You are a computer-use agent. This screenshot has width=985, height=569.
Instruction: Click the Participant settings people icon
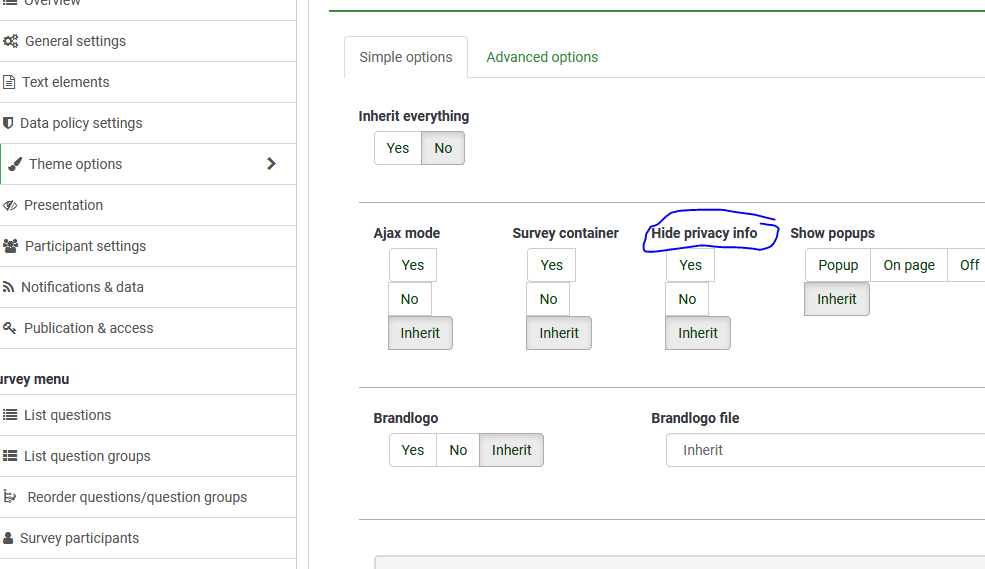(x=11, y=246)
